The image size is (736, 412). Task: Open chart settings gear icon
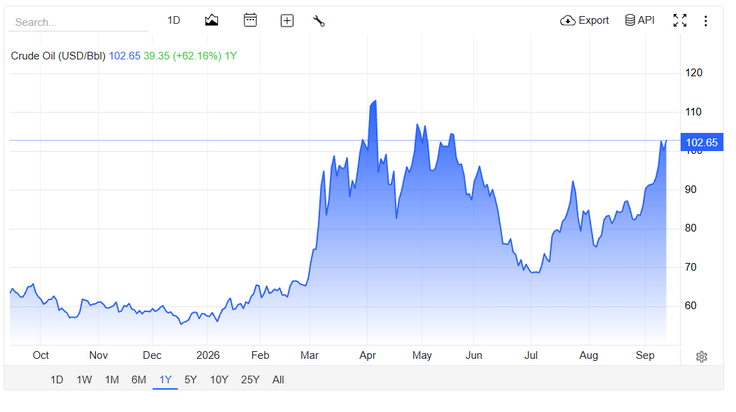pyautogui.click(x=701, y=357)
